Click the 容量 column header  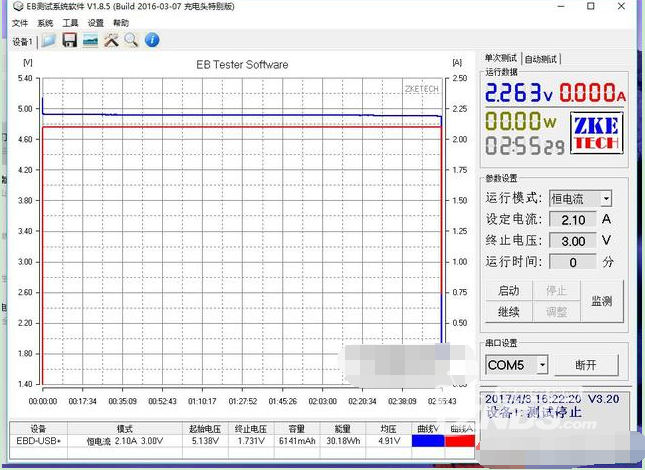[x=297, y=429]
